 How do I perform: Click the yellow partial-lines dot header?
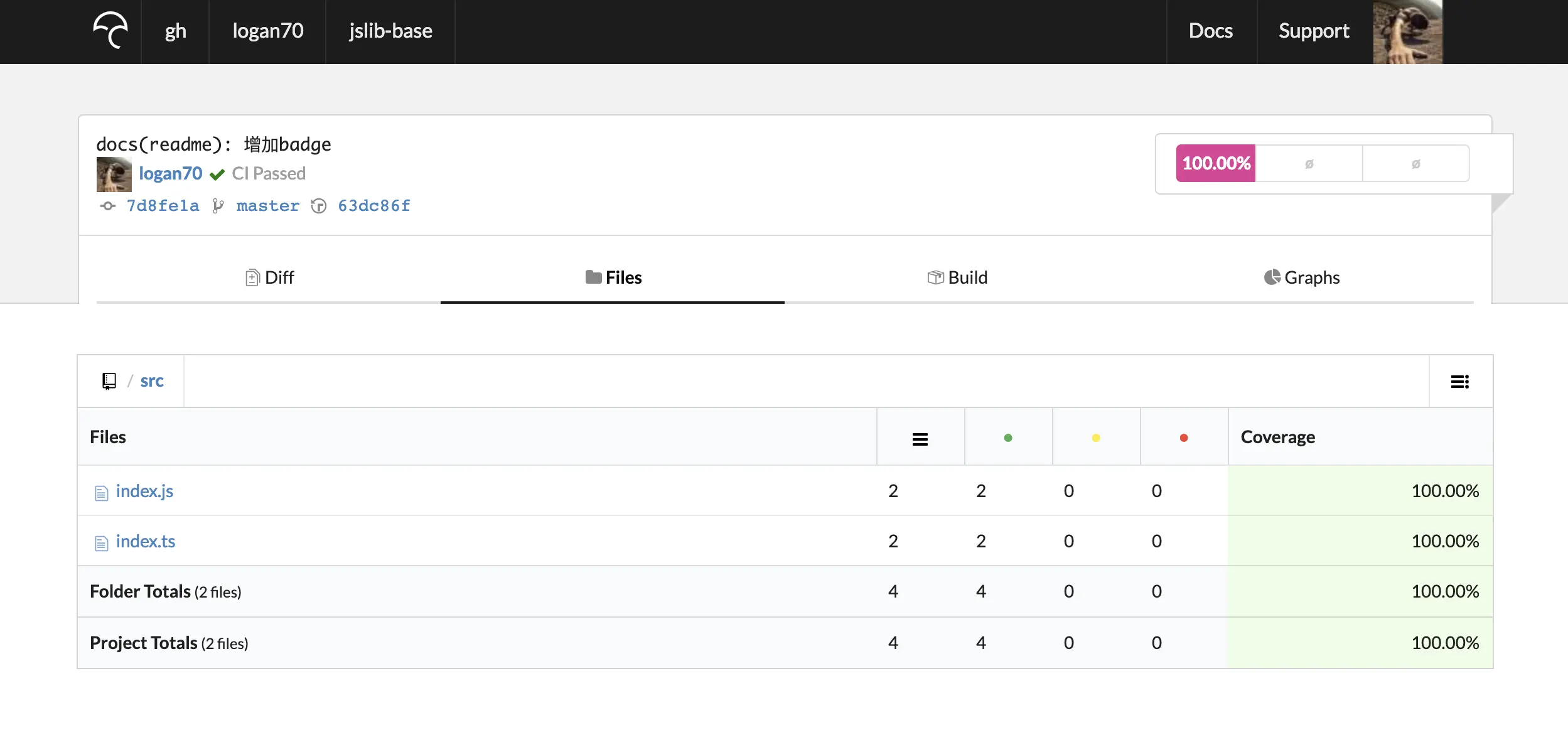[x=1095, y=438]
